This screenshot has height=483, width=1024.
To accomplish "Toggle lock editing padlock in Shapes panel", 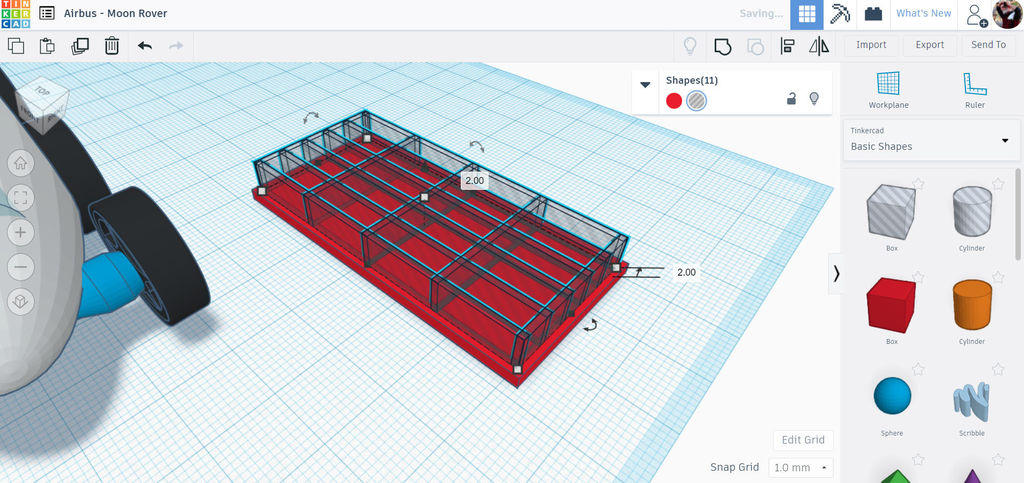I will [x=791, y=99].
